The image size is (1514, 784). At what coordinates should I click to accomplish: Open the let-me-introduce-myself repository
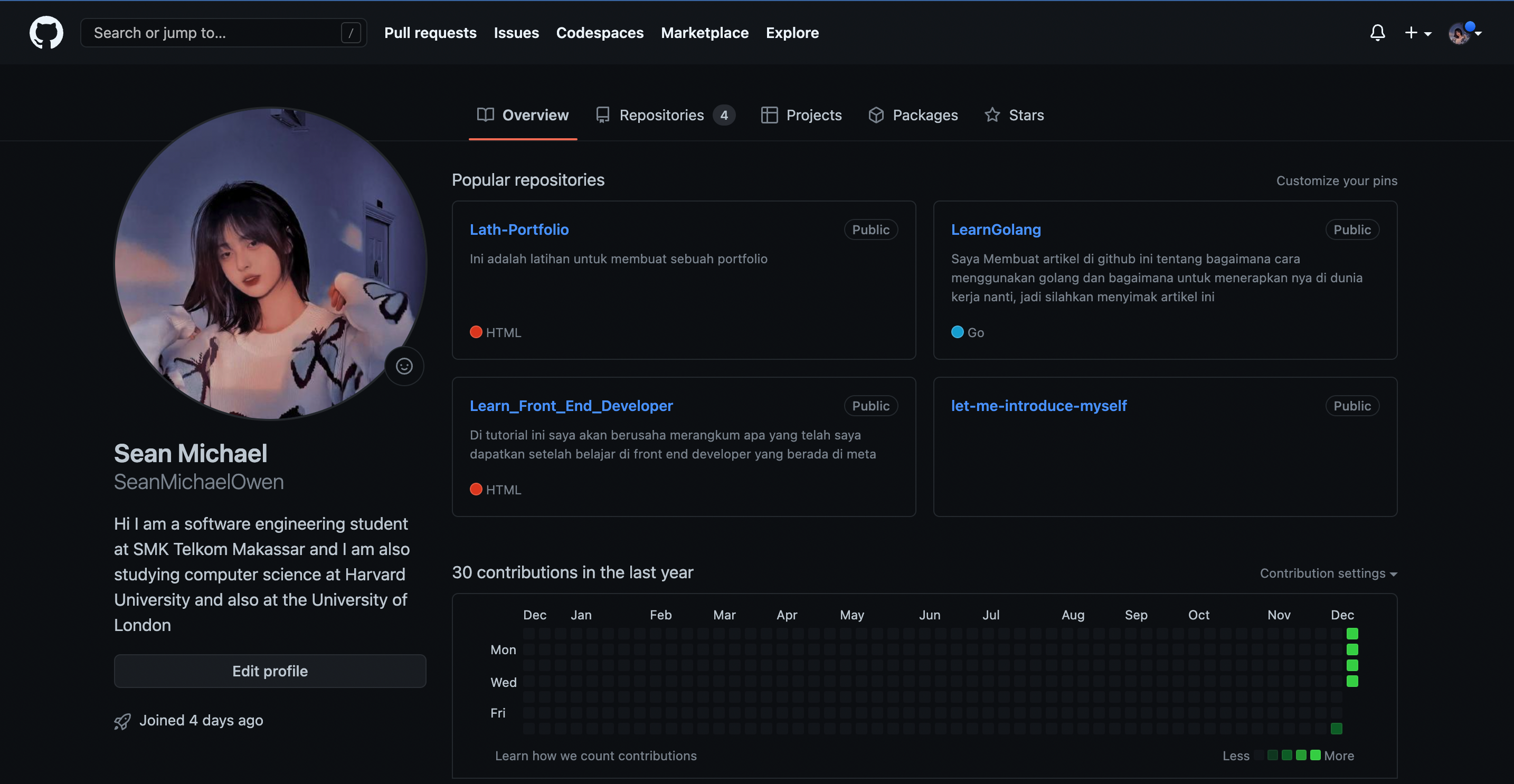[1038, 406]
